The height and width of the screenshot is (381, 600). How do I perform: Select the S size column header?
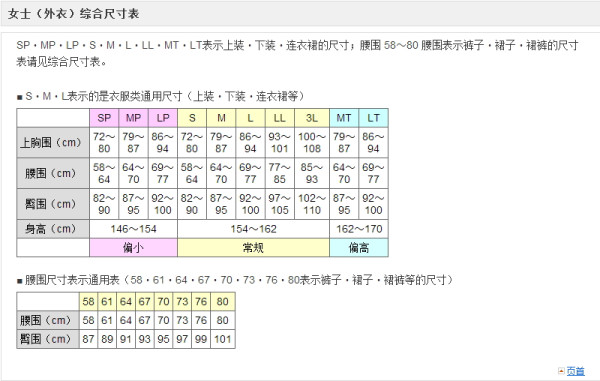[192, 118]
